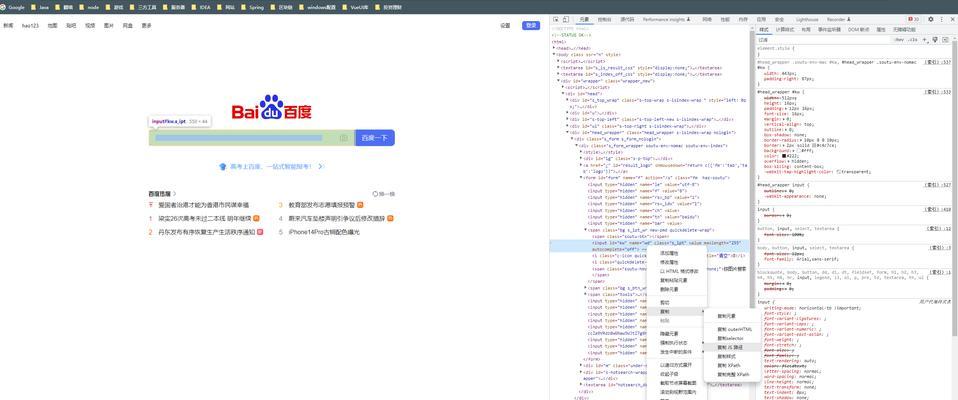Open DevTools settings gear
Screen dimensions: 958x400
coord(931,20)
